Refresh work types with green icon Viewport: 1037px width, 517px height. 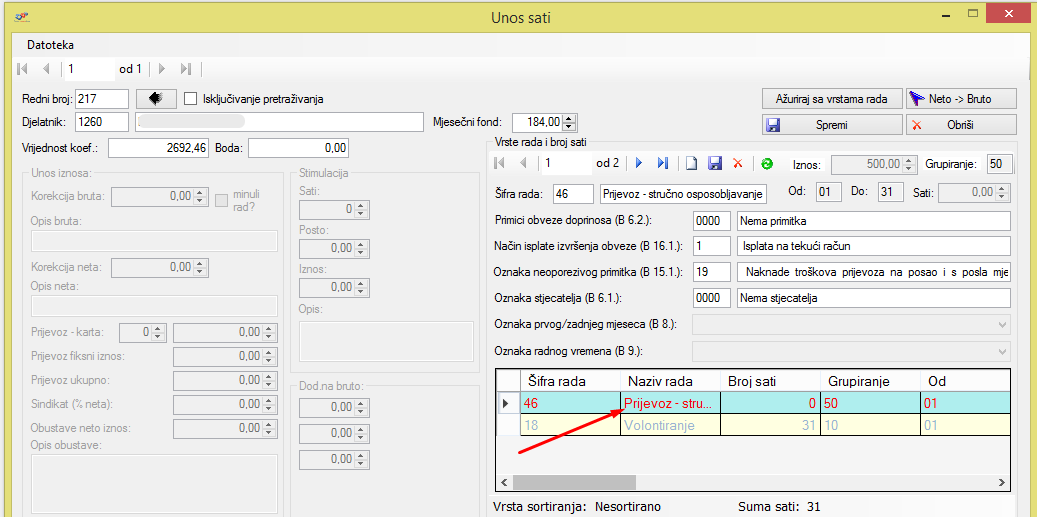click(766, 163)
